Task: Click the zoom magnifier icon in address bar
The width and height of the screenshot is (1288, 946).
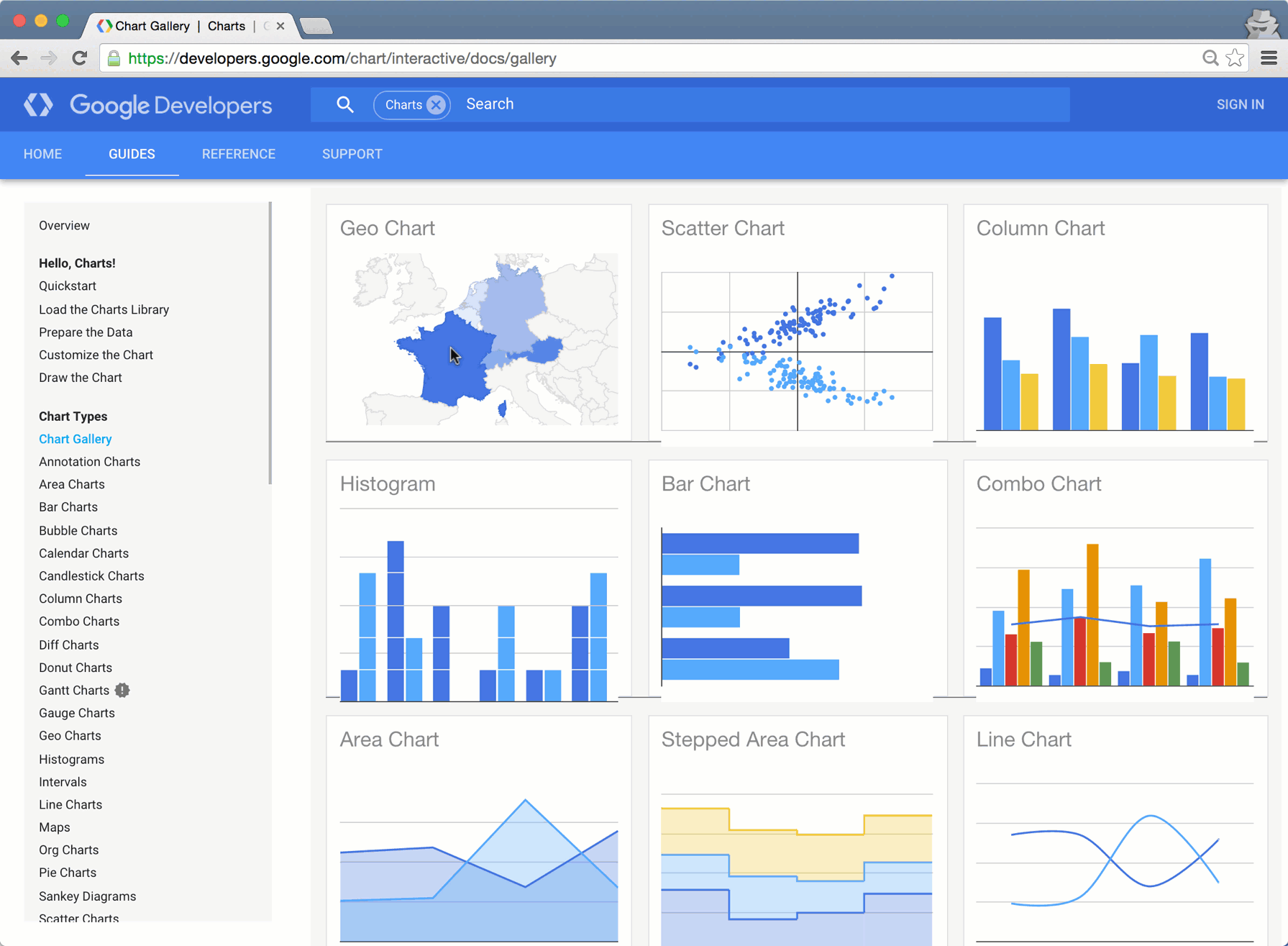Action: click(x=1210, y=58)
